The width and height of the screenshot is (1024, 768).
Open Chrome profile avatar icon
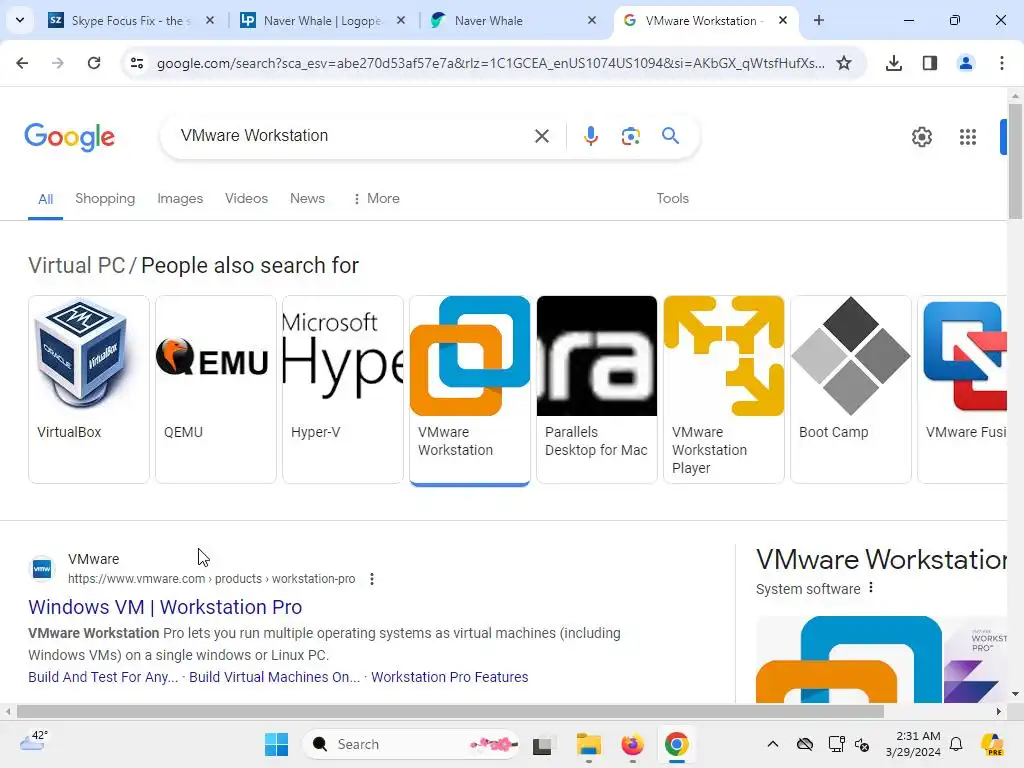point(965,63)
